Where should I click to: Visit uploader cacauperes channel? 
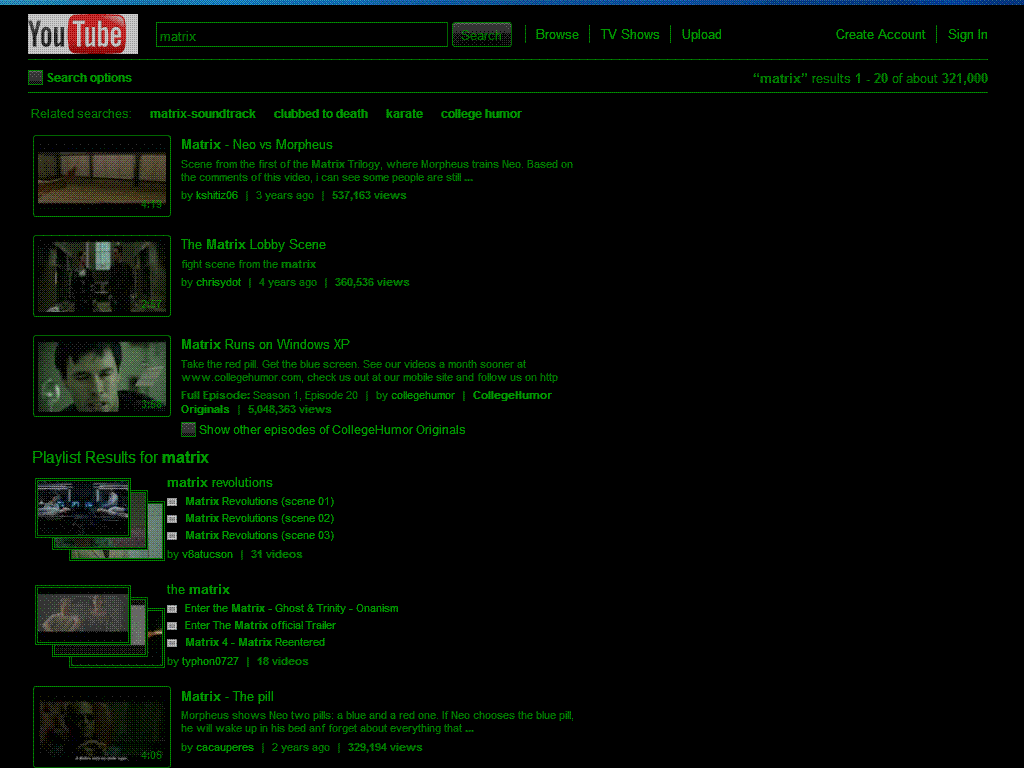(x=225, y=747)
